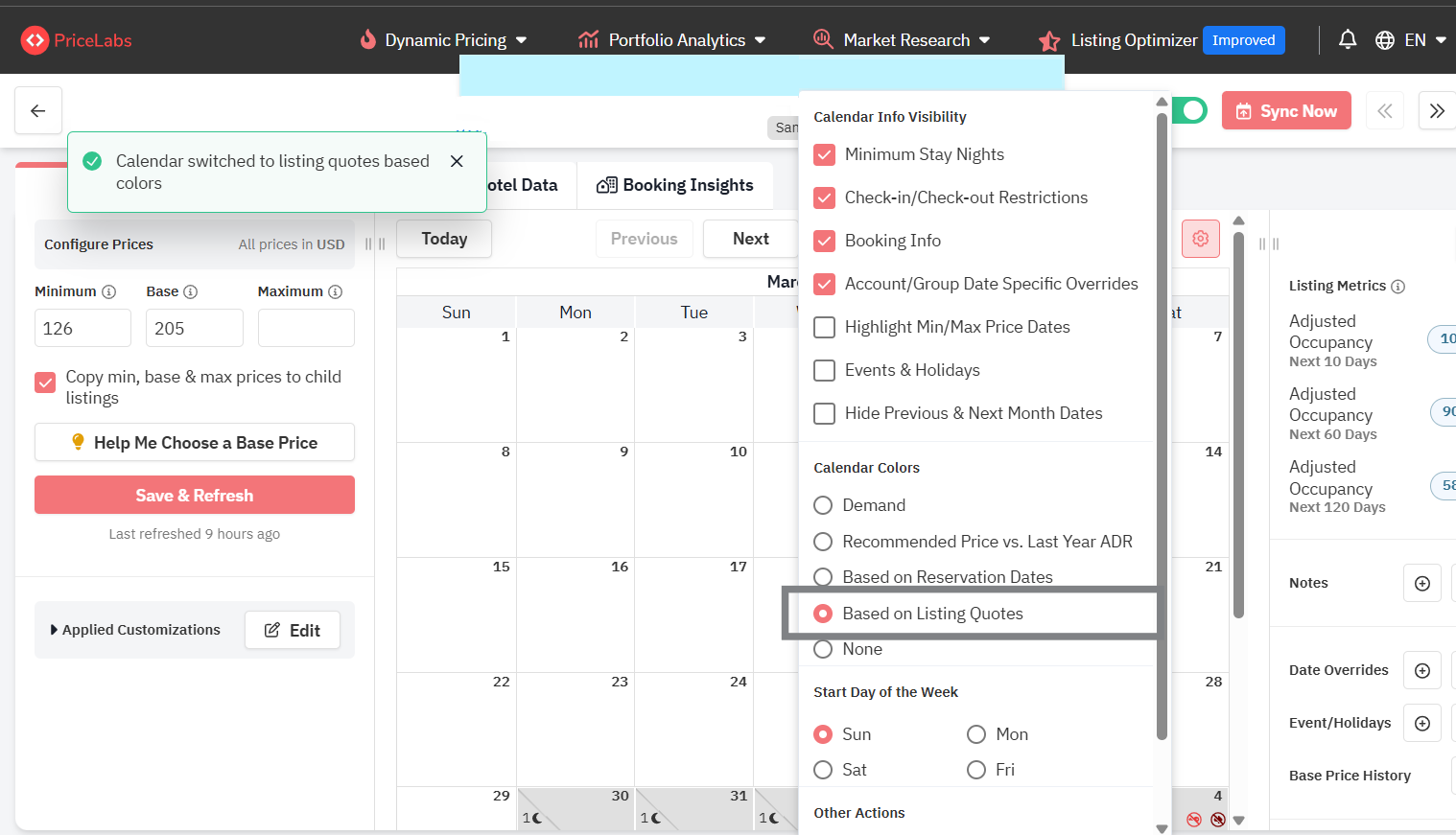Open Market Research menu
This screenshot has width=1456, height=835.
pyautogui.click(x=902, y=40)
